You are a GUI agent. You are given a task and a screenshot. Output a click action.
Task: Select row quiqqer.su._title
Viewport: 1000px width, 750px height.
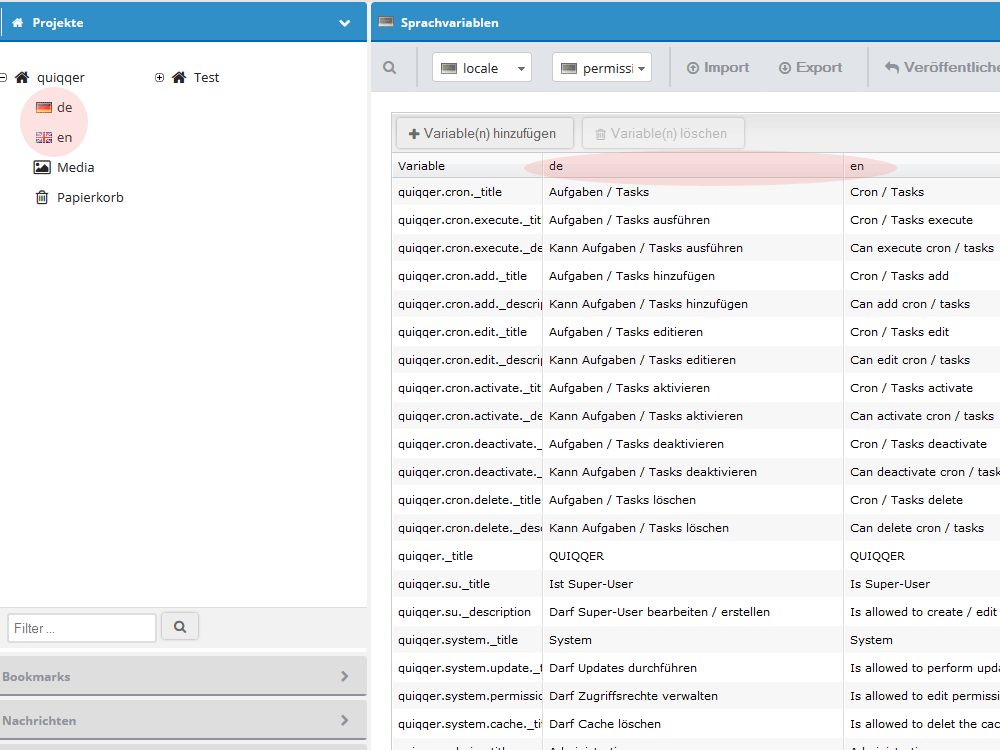(x=696, y=584)
